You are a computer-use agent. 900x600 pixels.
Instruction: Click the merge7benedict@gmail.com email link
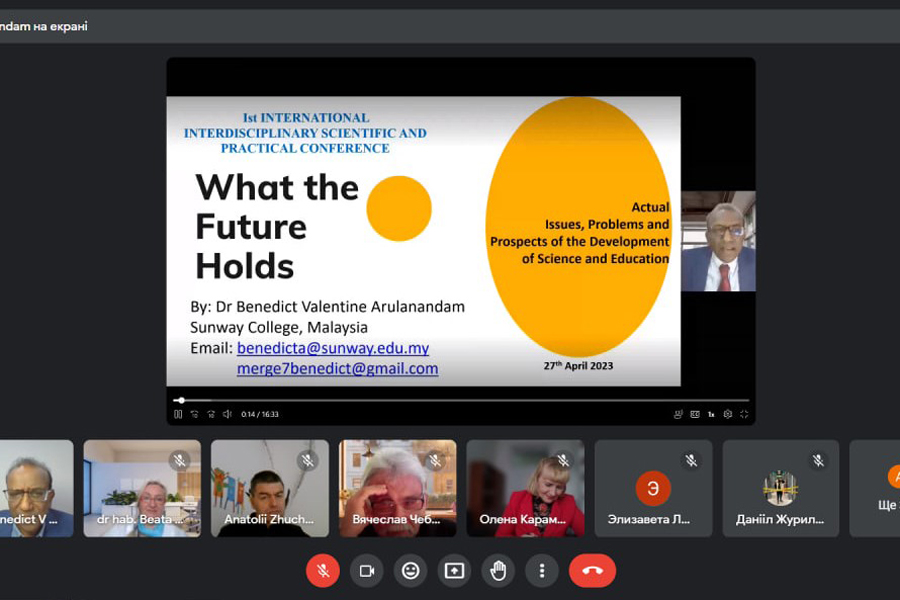click(338, 369)
